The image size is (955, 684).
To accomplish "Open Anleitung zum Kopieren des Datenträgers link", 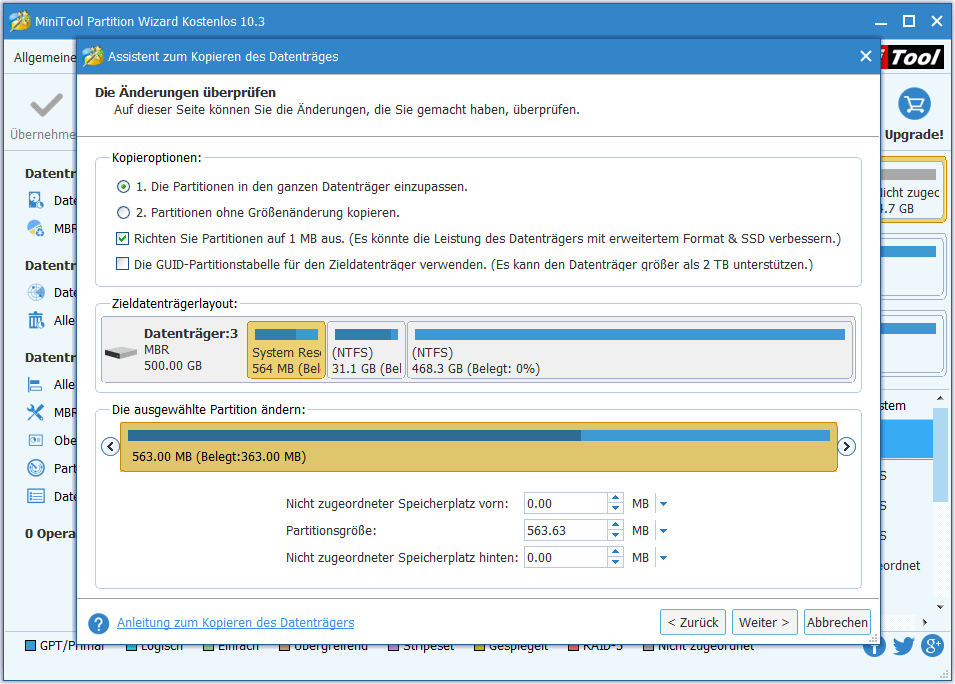I will [236, 622].
